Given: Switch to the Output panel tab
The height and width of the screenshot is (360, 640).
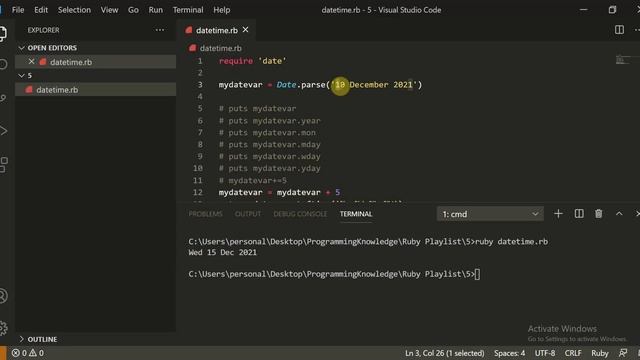Looking at the screenshot, I should [248, 214].
